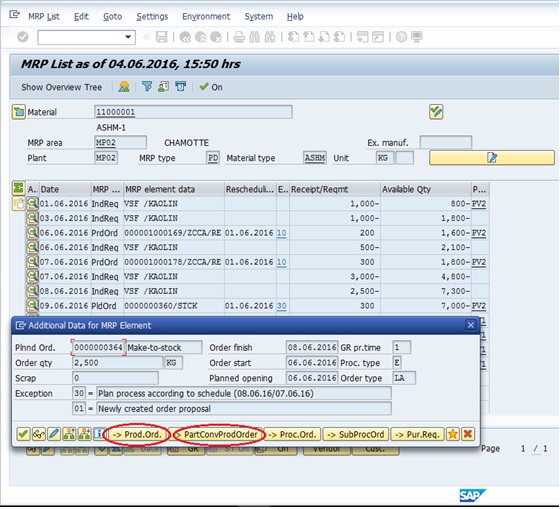560x509 pixels.
Task: Click the Find binoculars icon
Action: pyautogui.click(x=254, y=37)
